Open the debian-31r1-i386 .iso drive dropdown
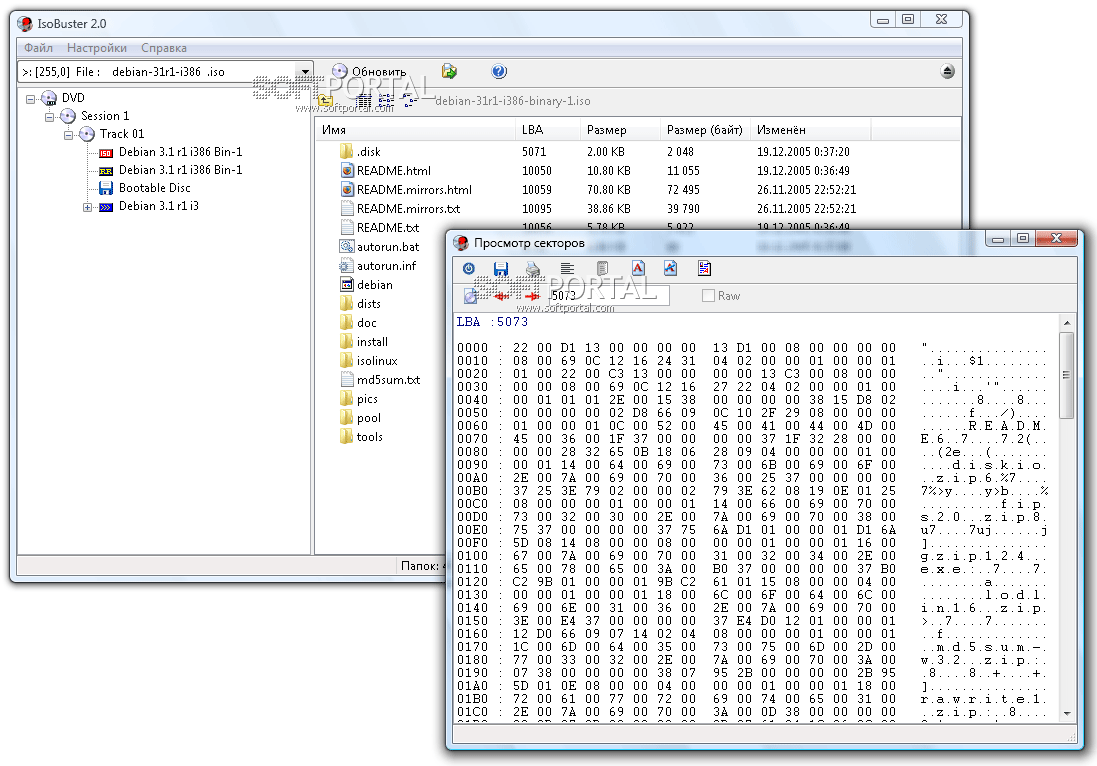1097x766 pixels. (305, 72)
